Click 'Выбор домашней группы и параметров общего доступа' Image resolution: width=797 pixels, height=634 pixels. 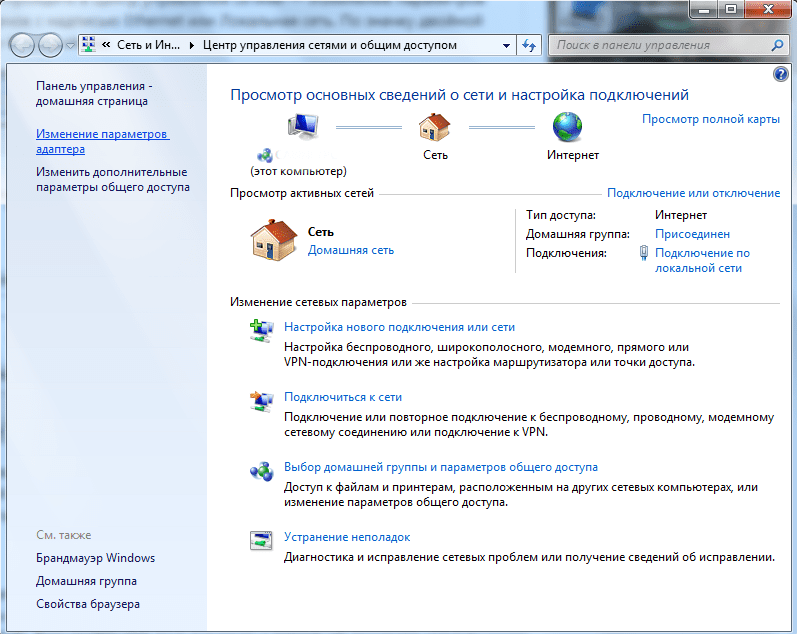pyautogui.click(x=441, y=467)
